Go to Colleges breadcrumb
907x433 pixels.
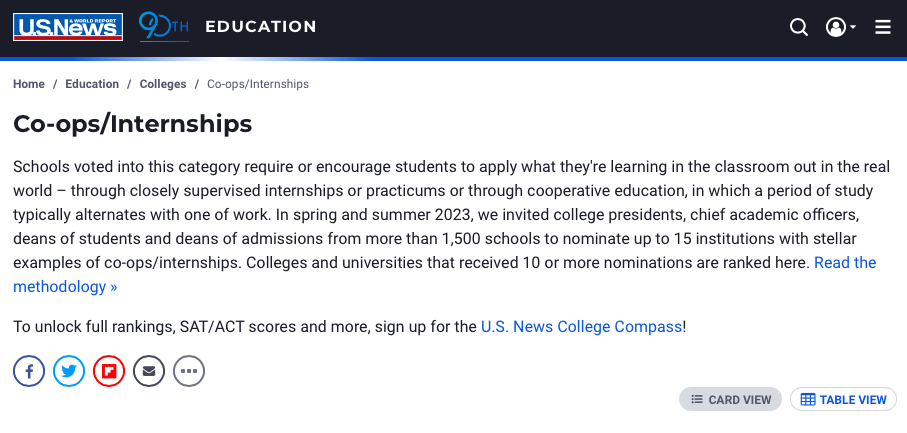163,84
